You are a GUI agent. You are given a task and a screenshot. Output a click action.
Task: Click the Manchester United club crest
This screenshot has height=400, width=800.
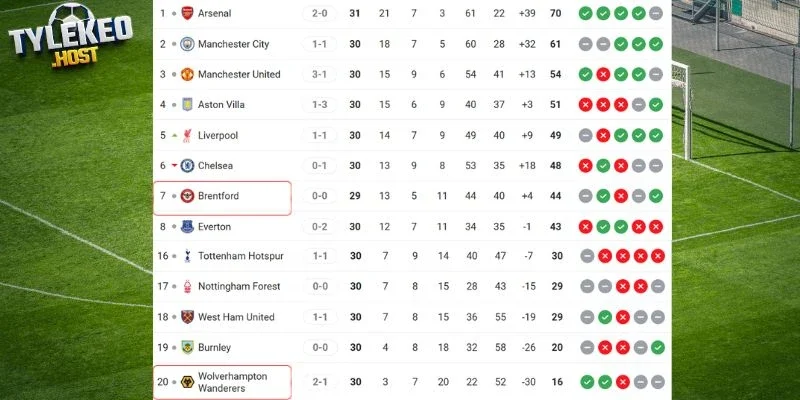point(187,74)
